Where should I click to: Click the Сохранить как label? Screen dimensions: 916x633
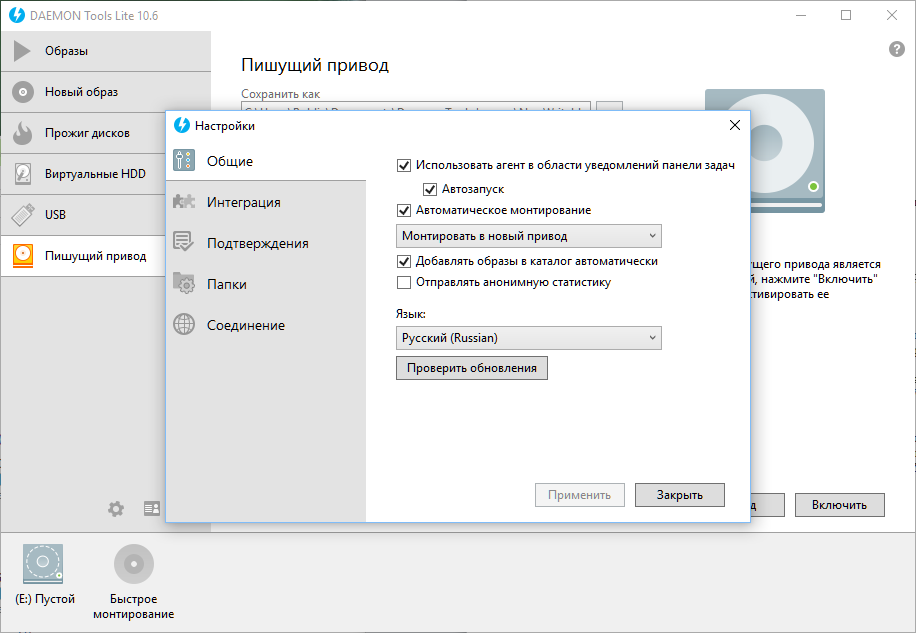(x=280, y=94)
